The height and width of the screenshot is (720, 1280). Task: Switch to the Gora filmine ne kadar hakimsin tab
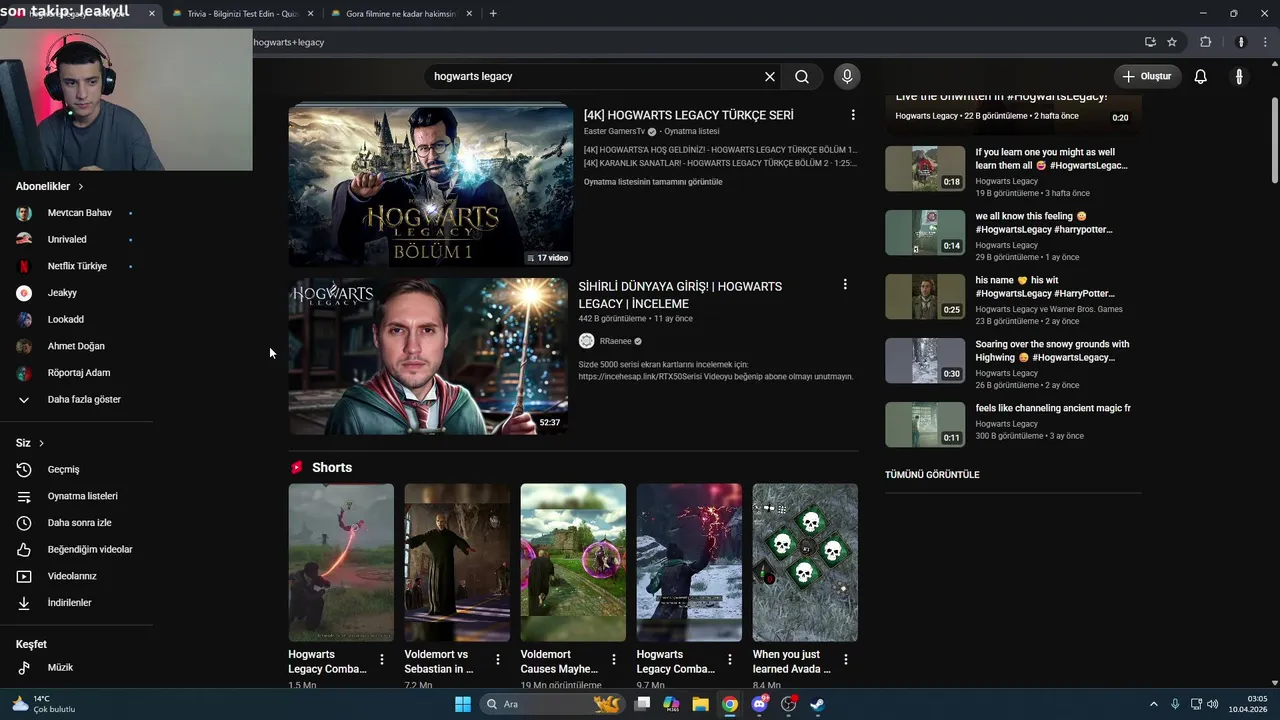coord(400,14)
